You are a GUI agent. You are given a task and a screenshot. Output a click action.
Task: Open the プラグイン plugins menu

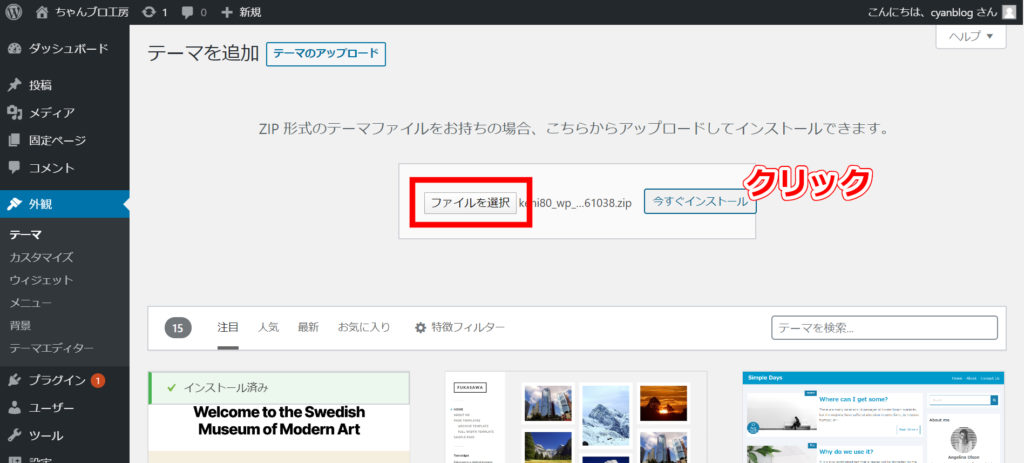tap(57, 380)
